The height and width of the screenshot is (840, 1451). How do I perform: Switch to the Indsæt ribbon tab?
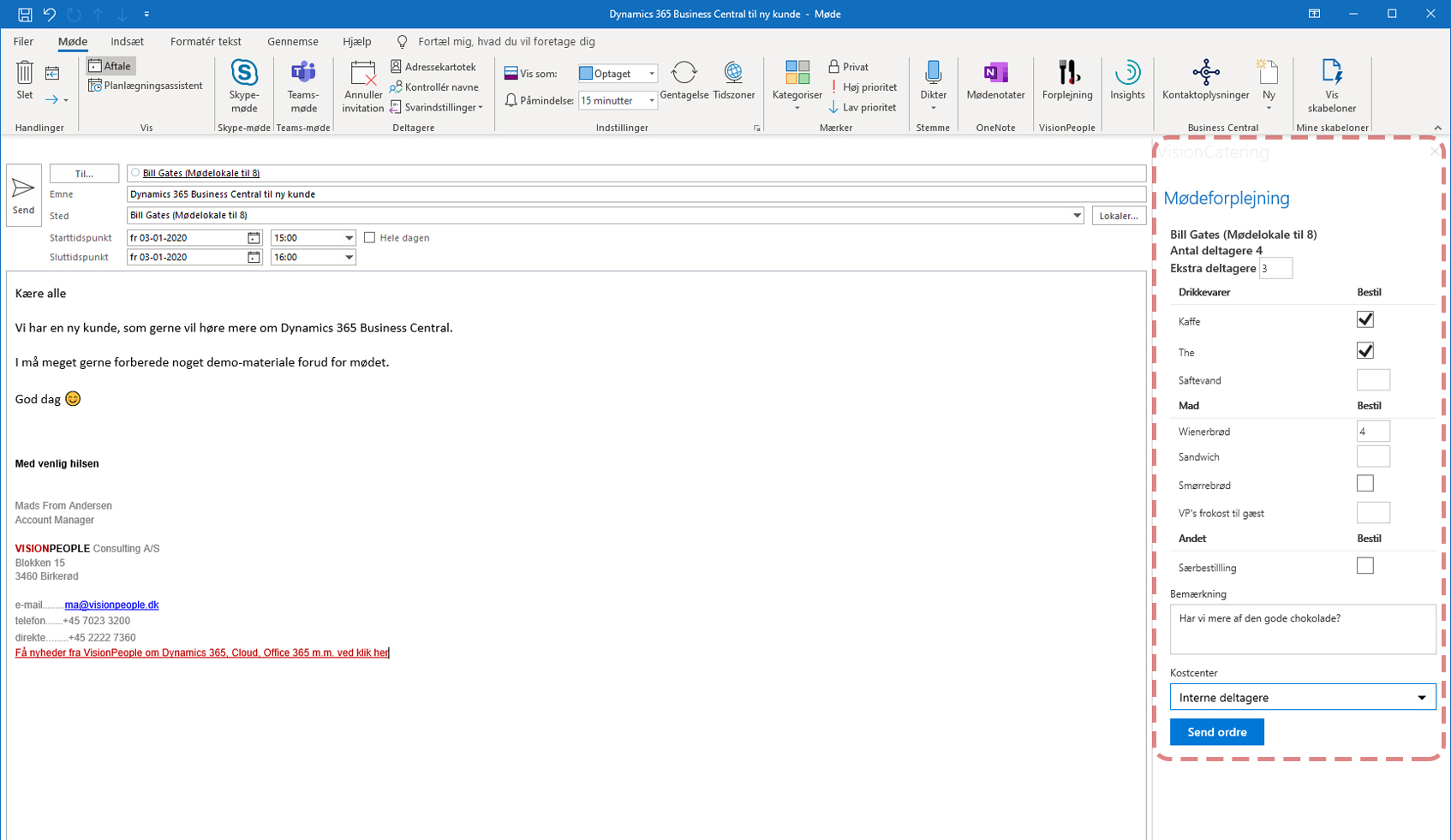[x=127, y=41]
